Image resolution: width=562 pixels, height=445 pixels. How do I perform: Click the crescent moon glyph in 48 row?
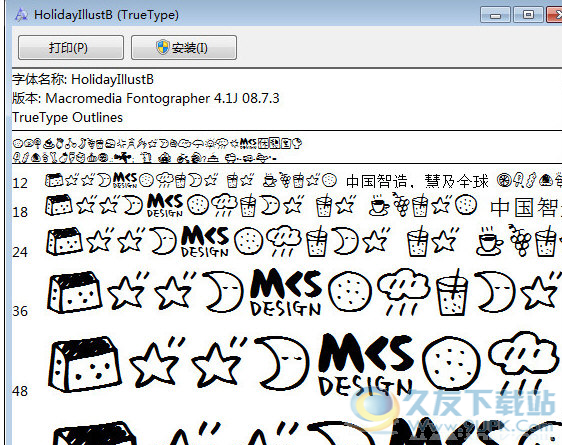point(283,363)
